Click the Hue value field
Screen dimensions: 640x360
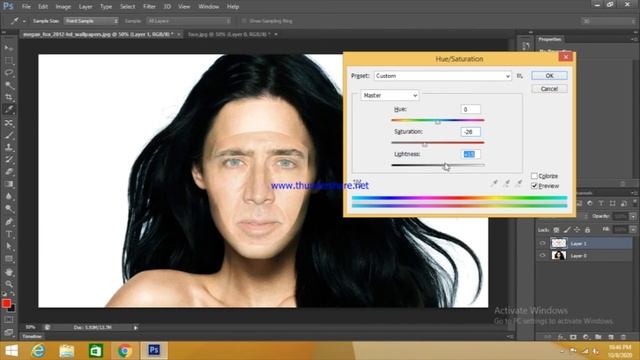pos(470,109)
